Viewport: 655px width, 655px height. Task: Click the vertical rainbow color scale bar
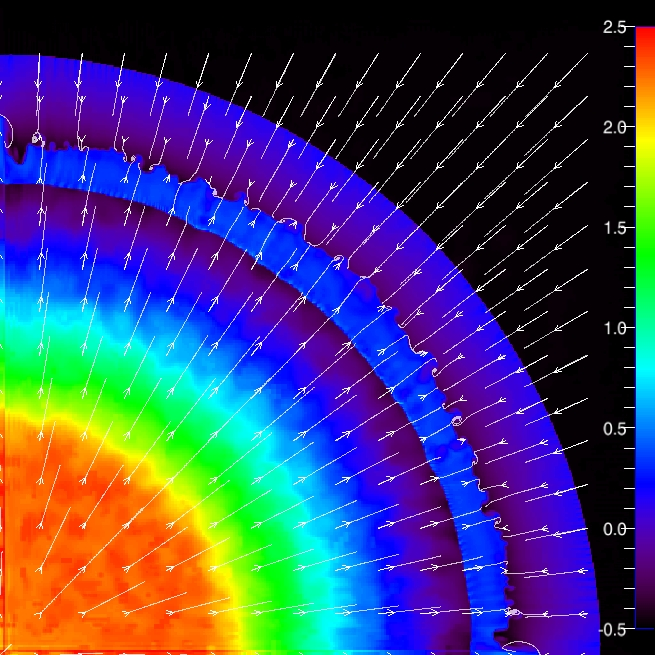[x=645, y=327]
